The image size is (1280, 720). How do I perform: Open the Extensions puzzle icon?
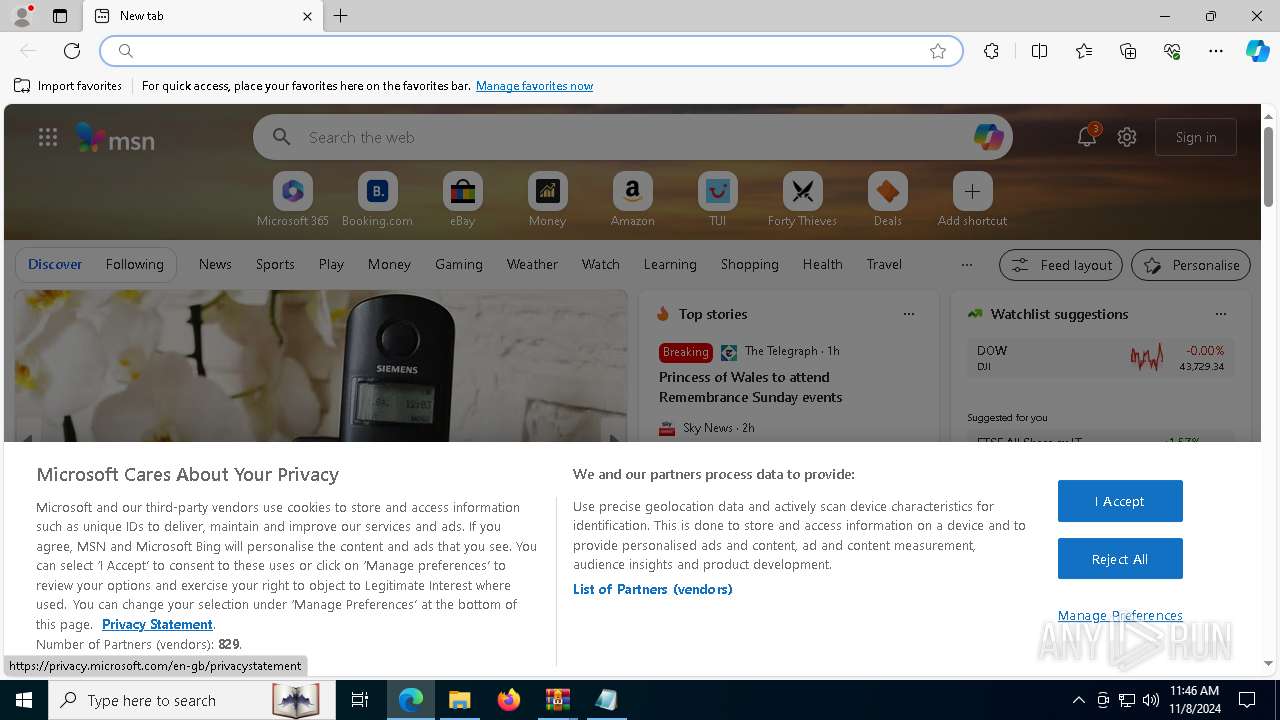(991, 51)
